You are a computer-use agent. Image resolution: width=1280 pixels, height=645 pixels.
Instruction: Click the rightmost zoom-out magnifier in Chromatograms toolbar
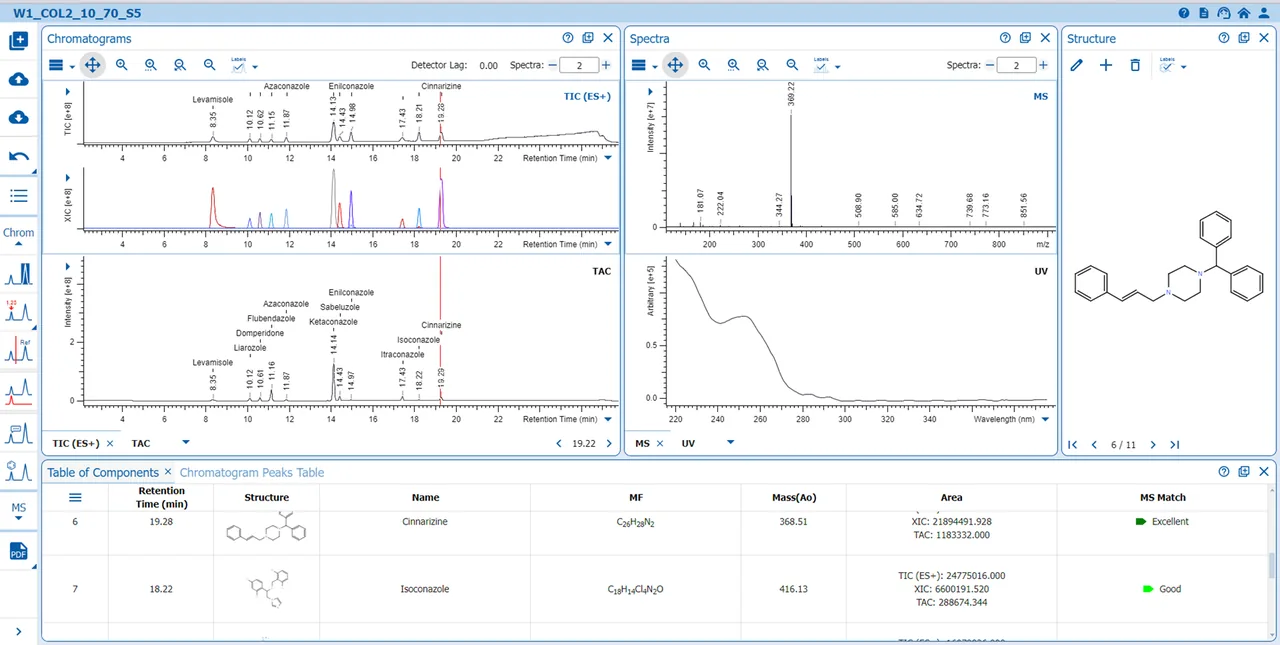point(210,65)
